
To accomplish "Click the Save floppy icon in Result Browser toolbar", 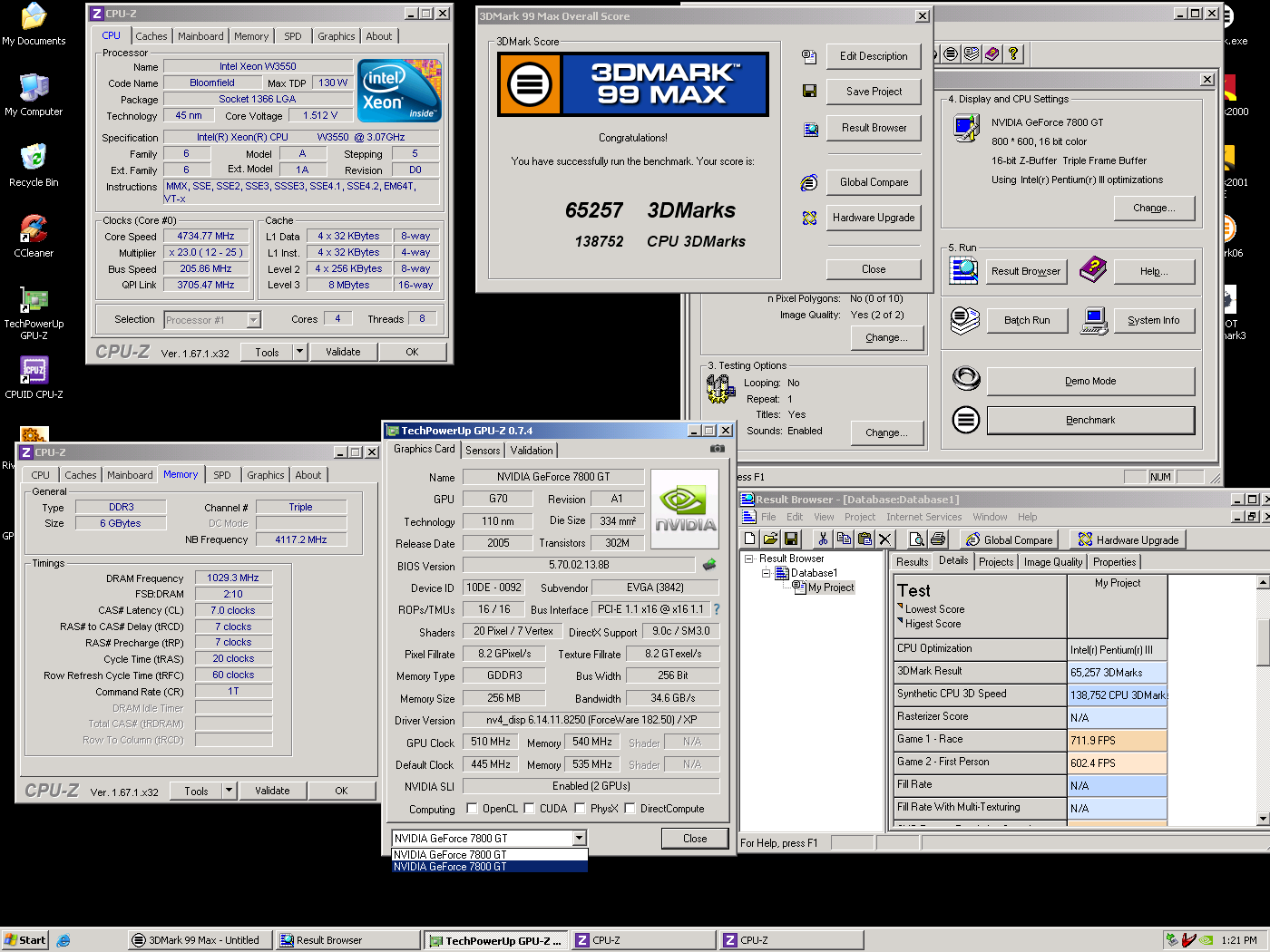I will 791,539.
